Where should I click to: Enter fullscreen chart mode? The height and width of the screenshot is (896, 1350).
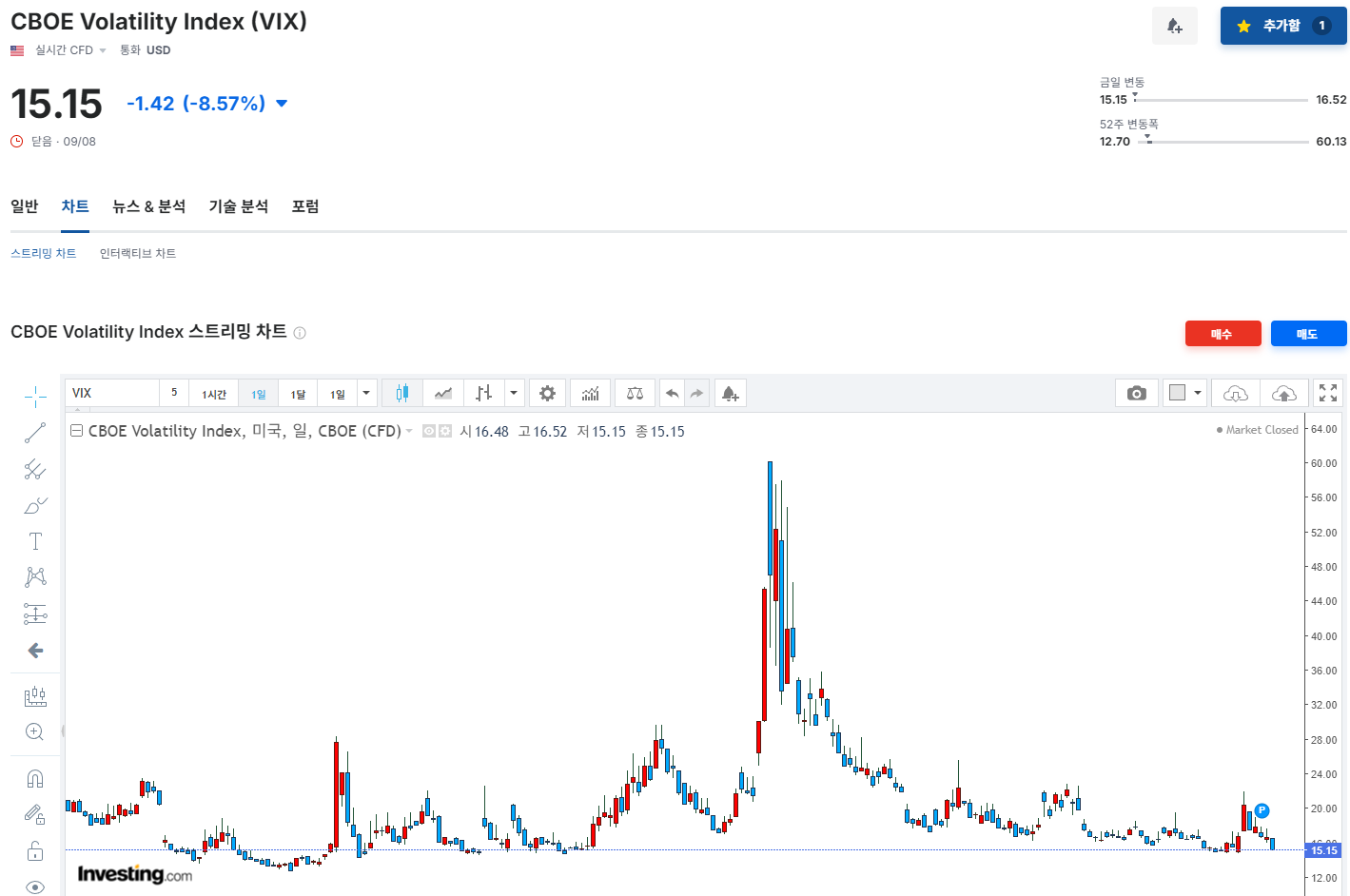[x=1328, y=393]
